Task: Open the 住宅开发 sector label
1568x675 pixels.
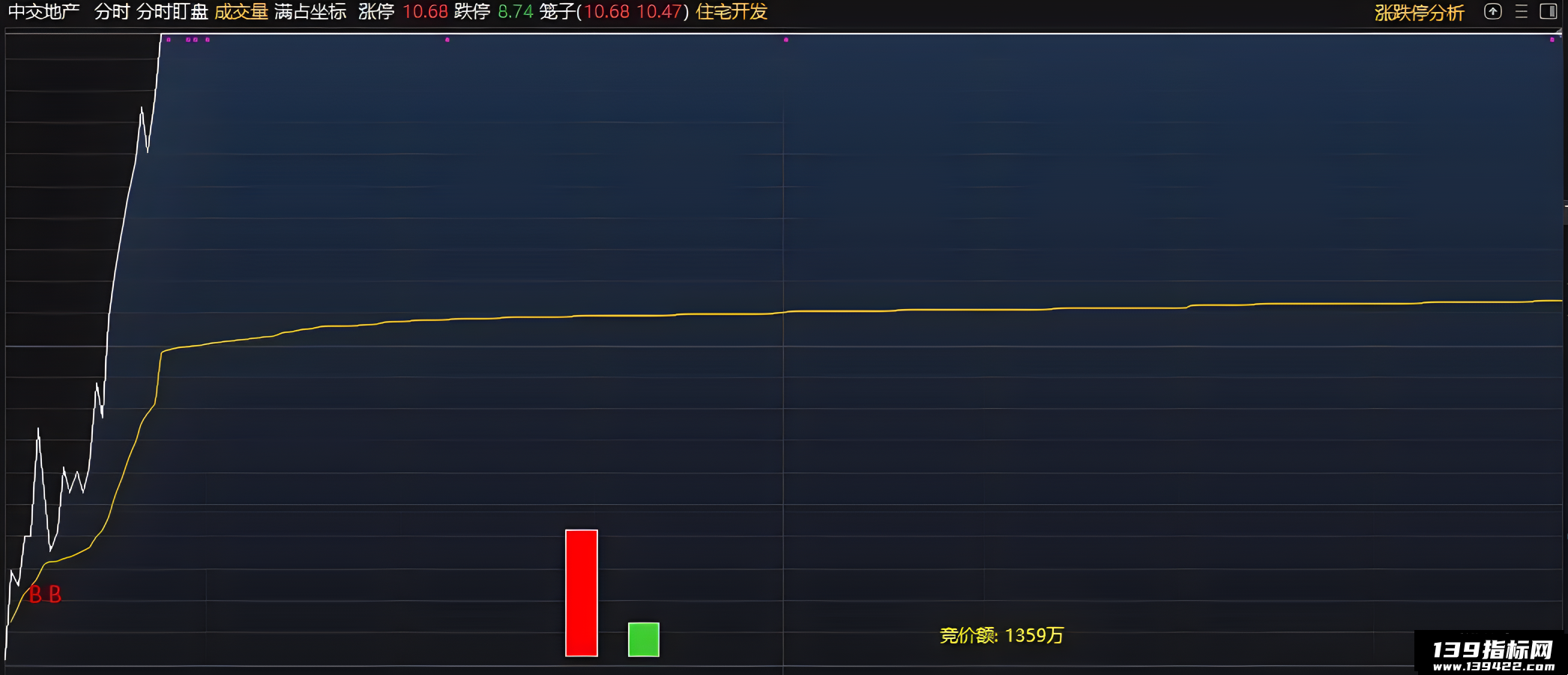Action: pyautogui.click(x=732, y=12)
